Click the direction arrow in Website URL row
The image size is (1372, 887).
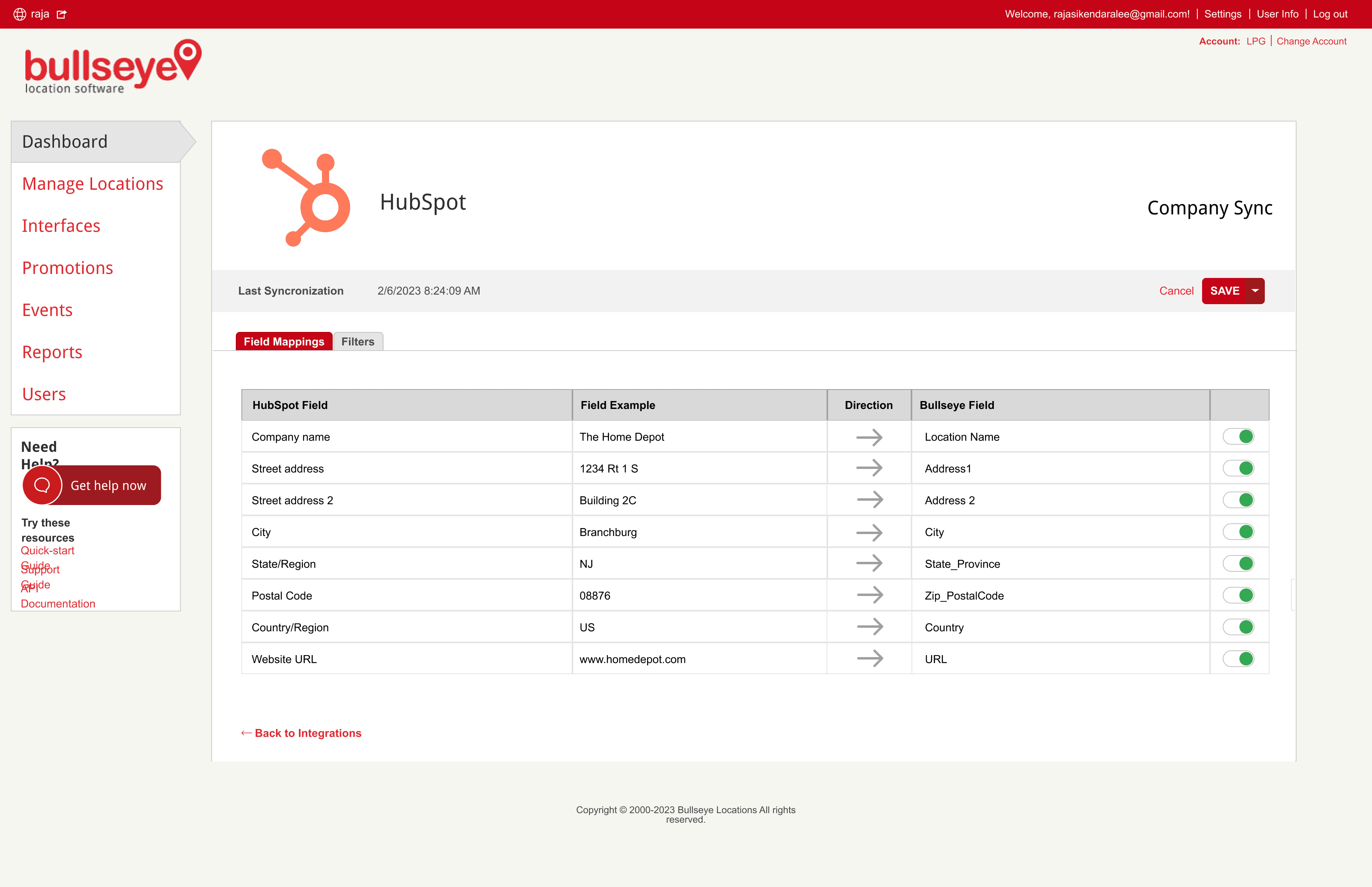pyautogui.click(x=869, y=658)
